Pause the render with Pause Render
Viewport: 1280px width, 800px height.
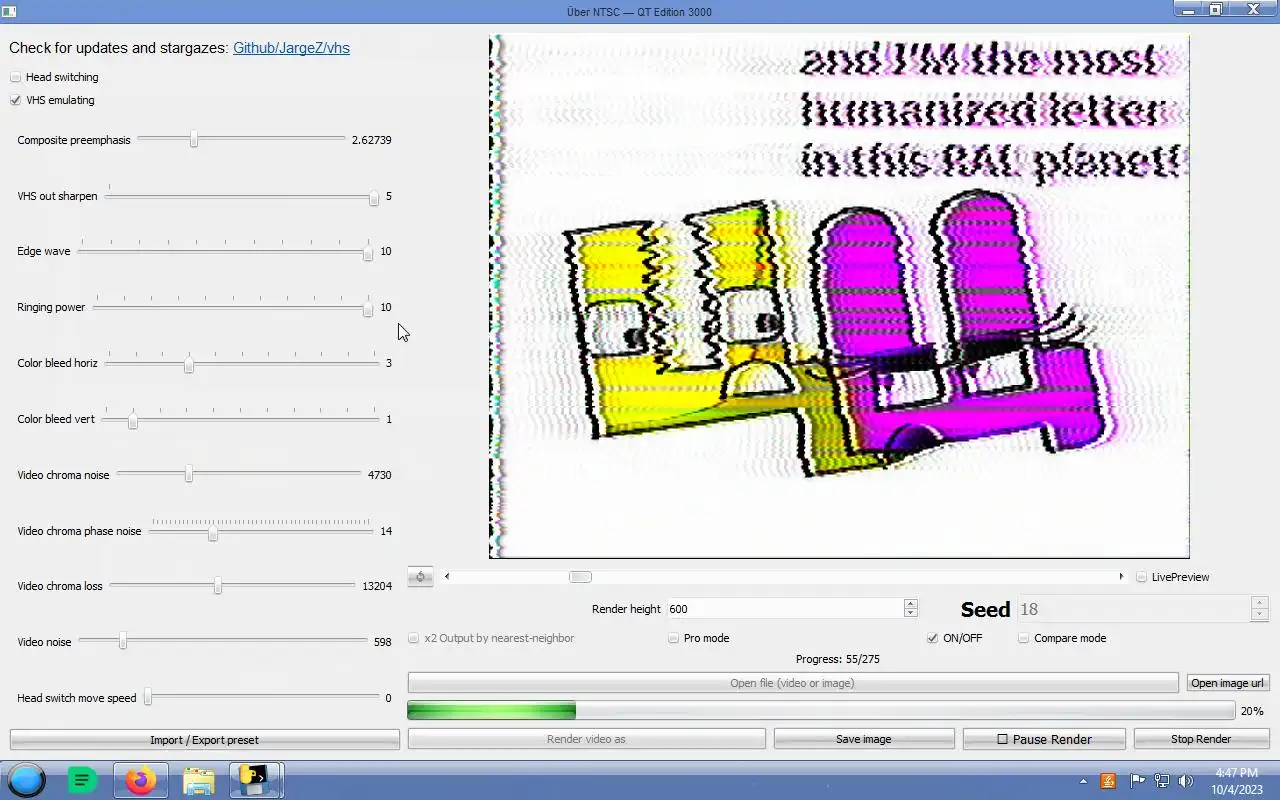(1044, 739)
